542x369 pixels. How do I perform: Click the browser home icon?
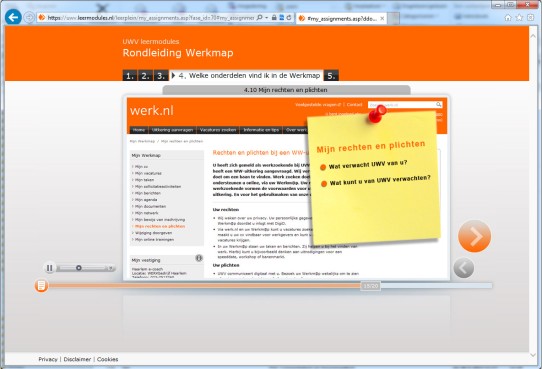[508, 18]
